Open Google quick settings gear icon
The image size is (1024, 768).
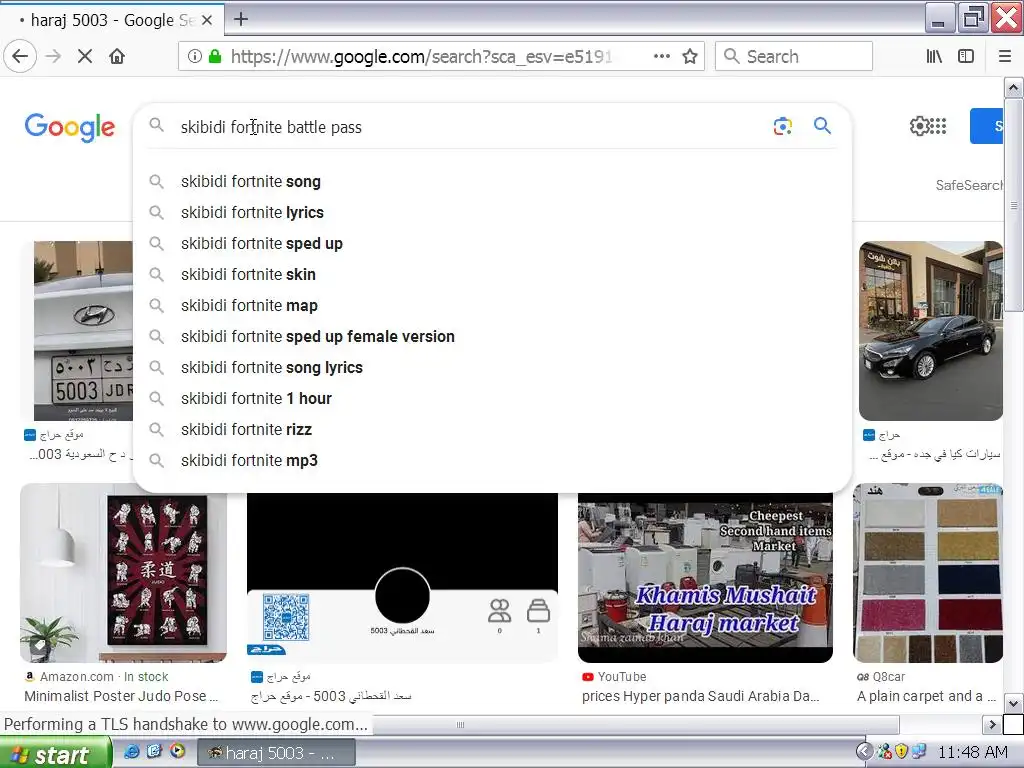pos(918,126)
